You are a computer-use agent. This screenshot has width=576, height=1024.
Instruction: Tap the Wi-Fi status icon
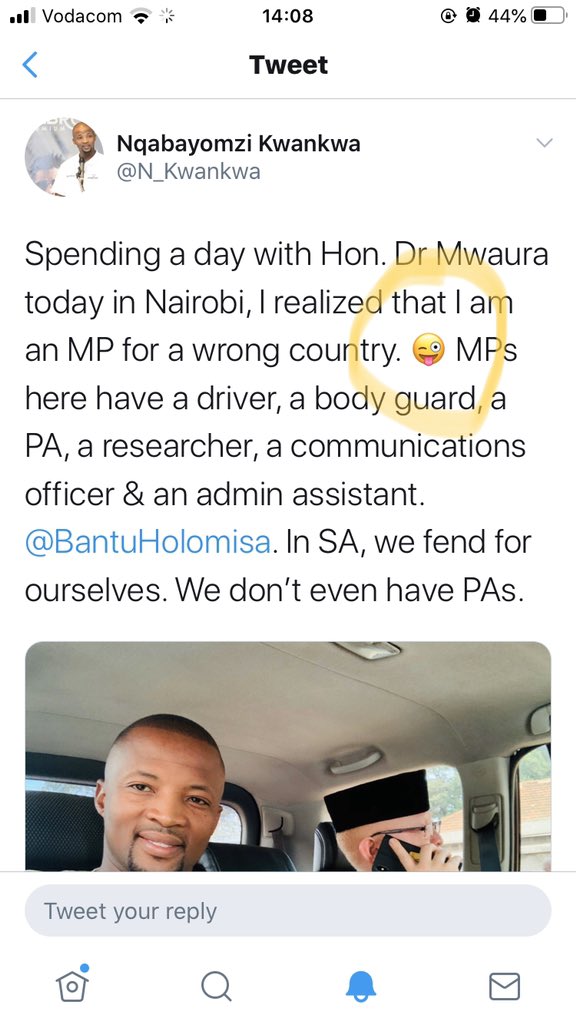(140, 16)
